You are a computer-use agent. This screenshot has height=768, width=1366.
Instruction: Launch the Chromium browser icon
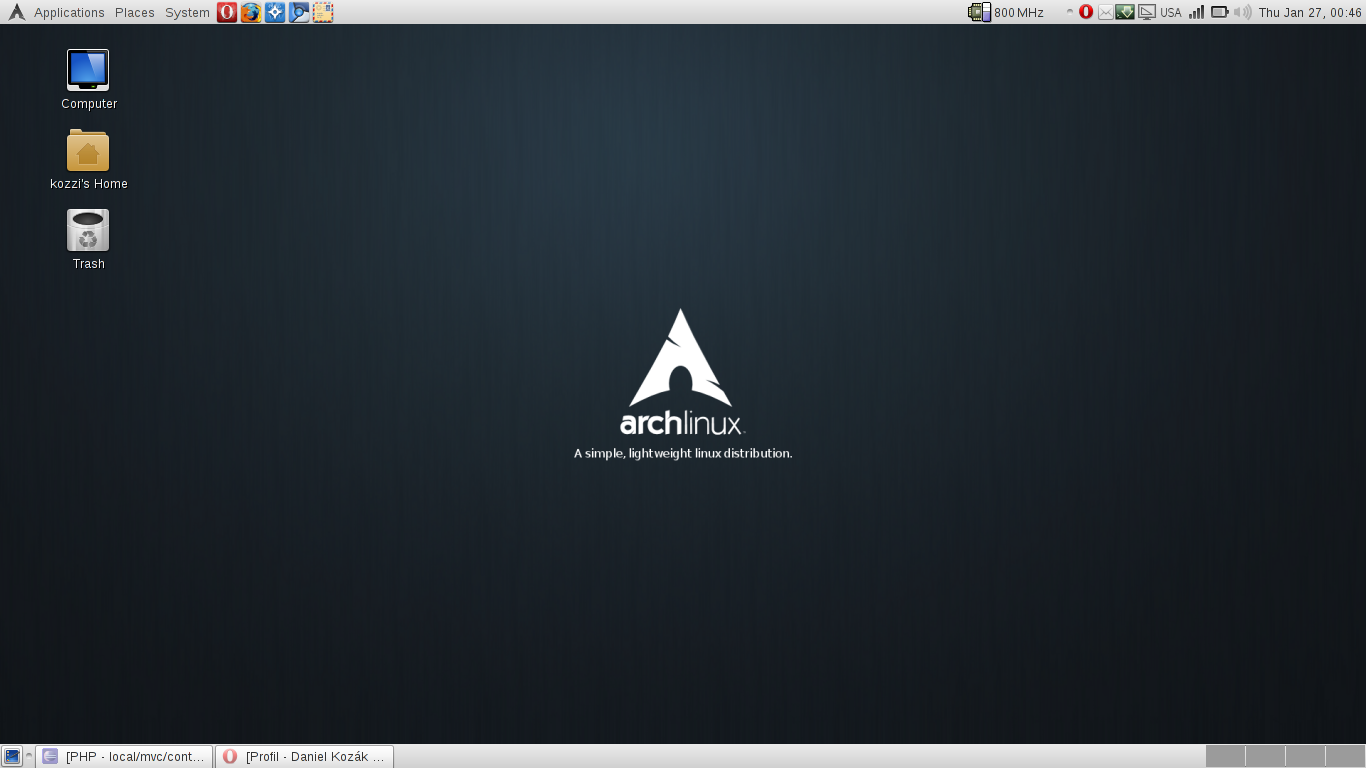coord(299,12)
